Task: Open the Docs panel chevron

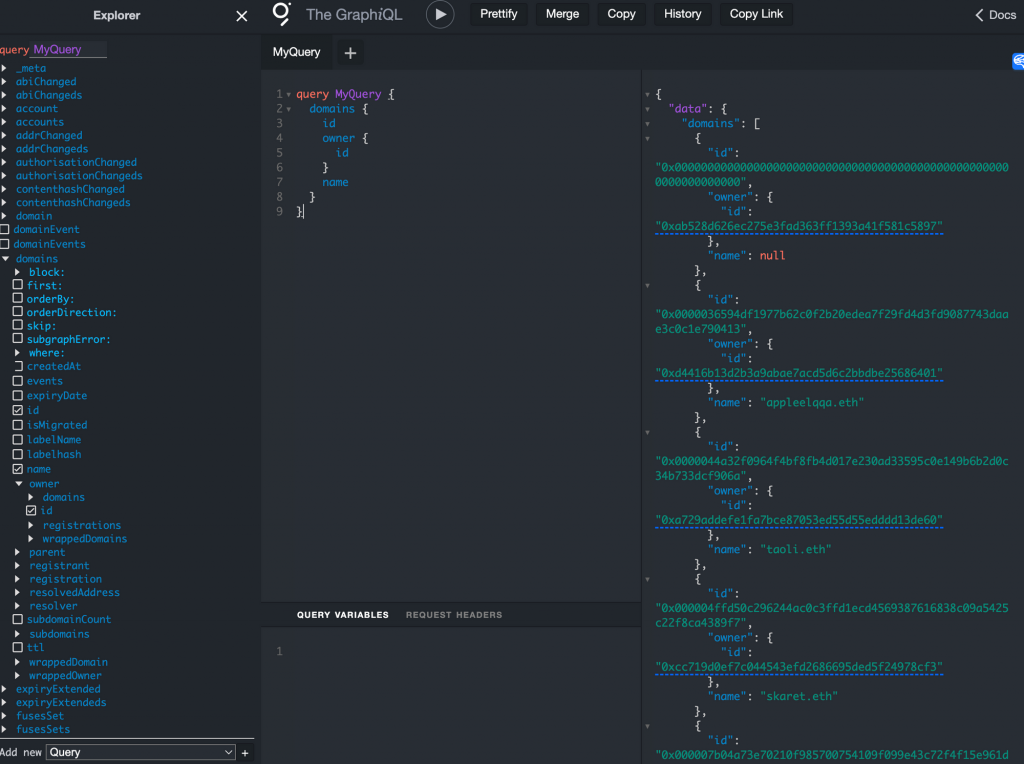Action: coord(979,15)
